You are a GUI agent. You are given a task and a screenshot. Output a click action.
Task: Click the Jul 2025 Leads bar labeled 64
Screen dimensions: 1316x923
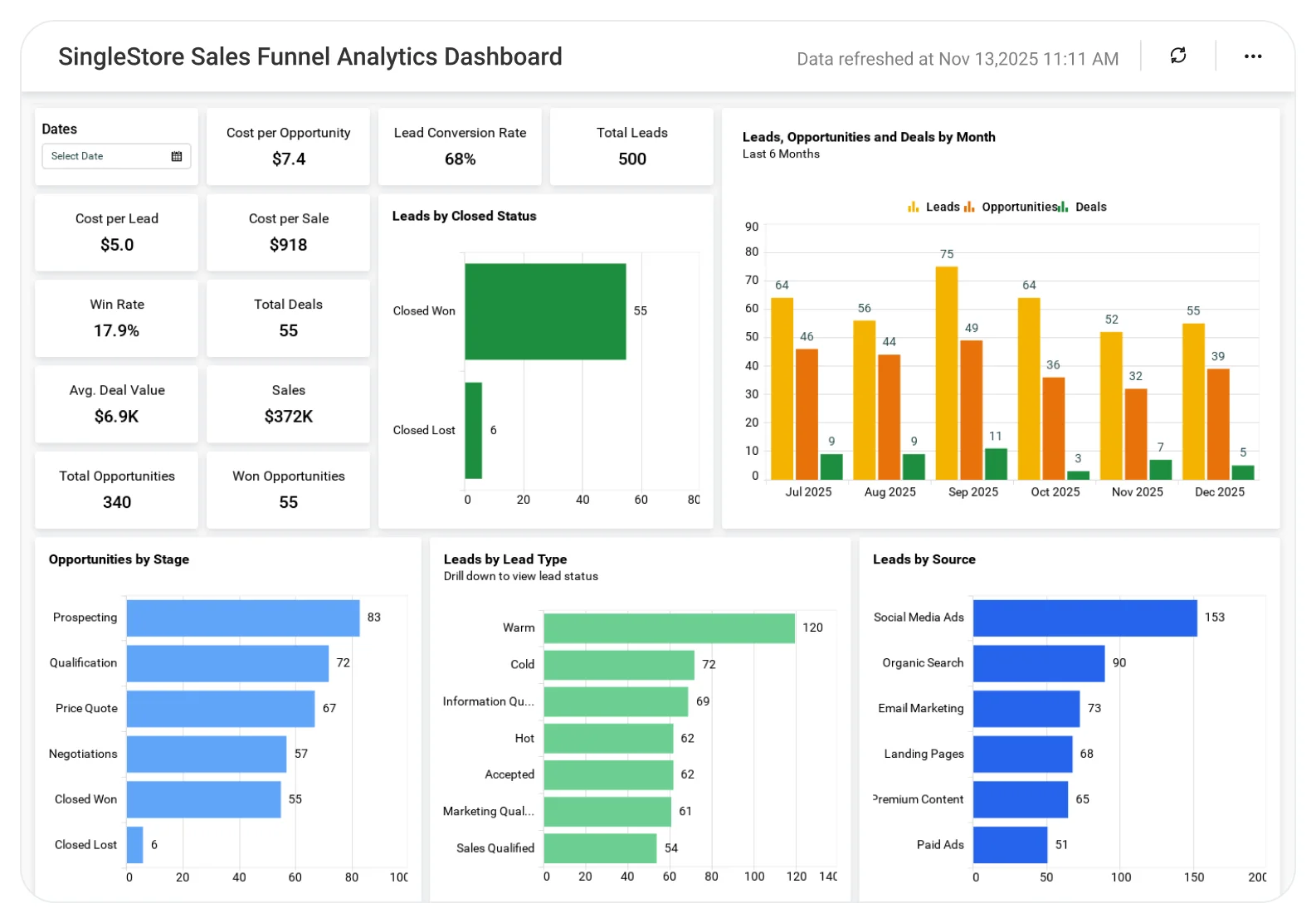point(782,388)
